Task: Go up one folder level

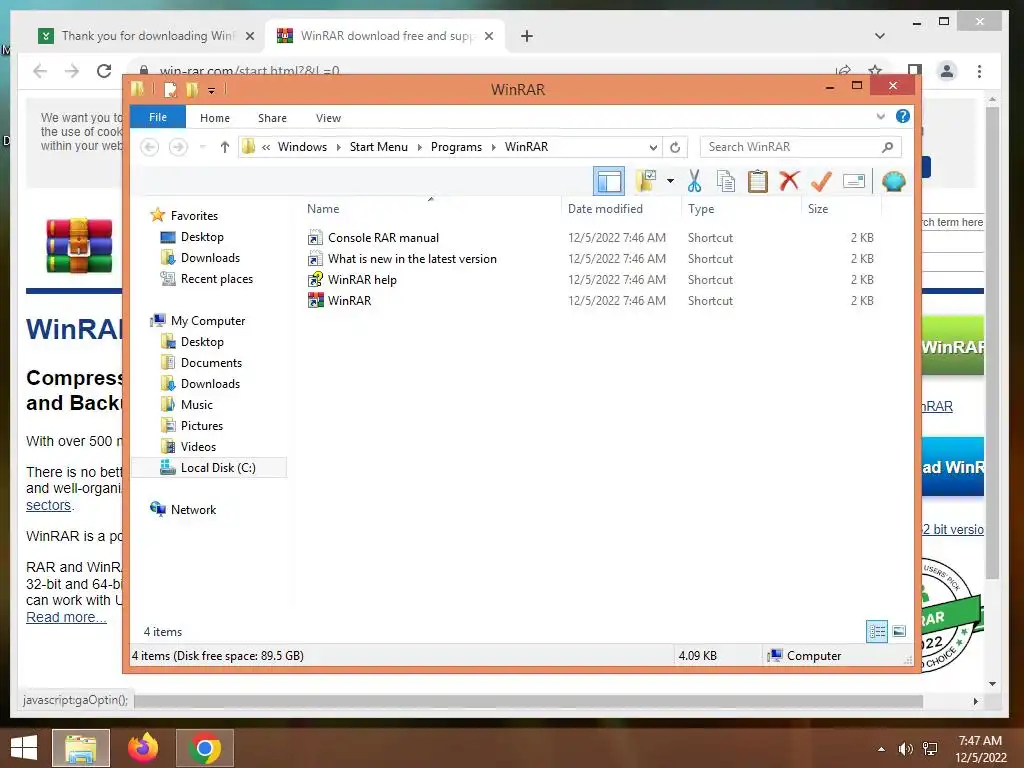Action: click(x=225, y=147)
